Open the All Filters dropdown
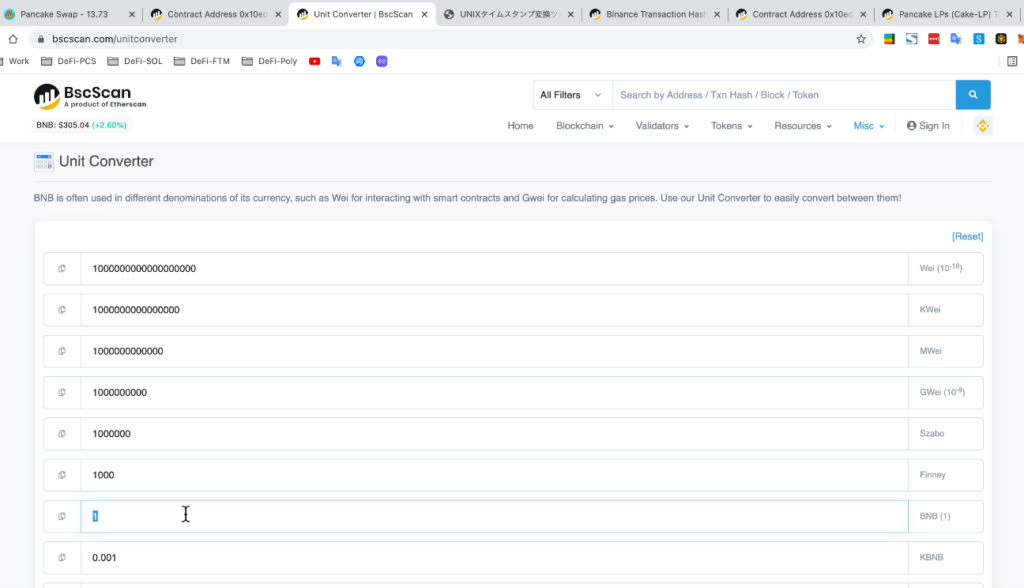 click(572, 95)
